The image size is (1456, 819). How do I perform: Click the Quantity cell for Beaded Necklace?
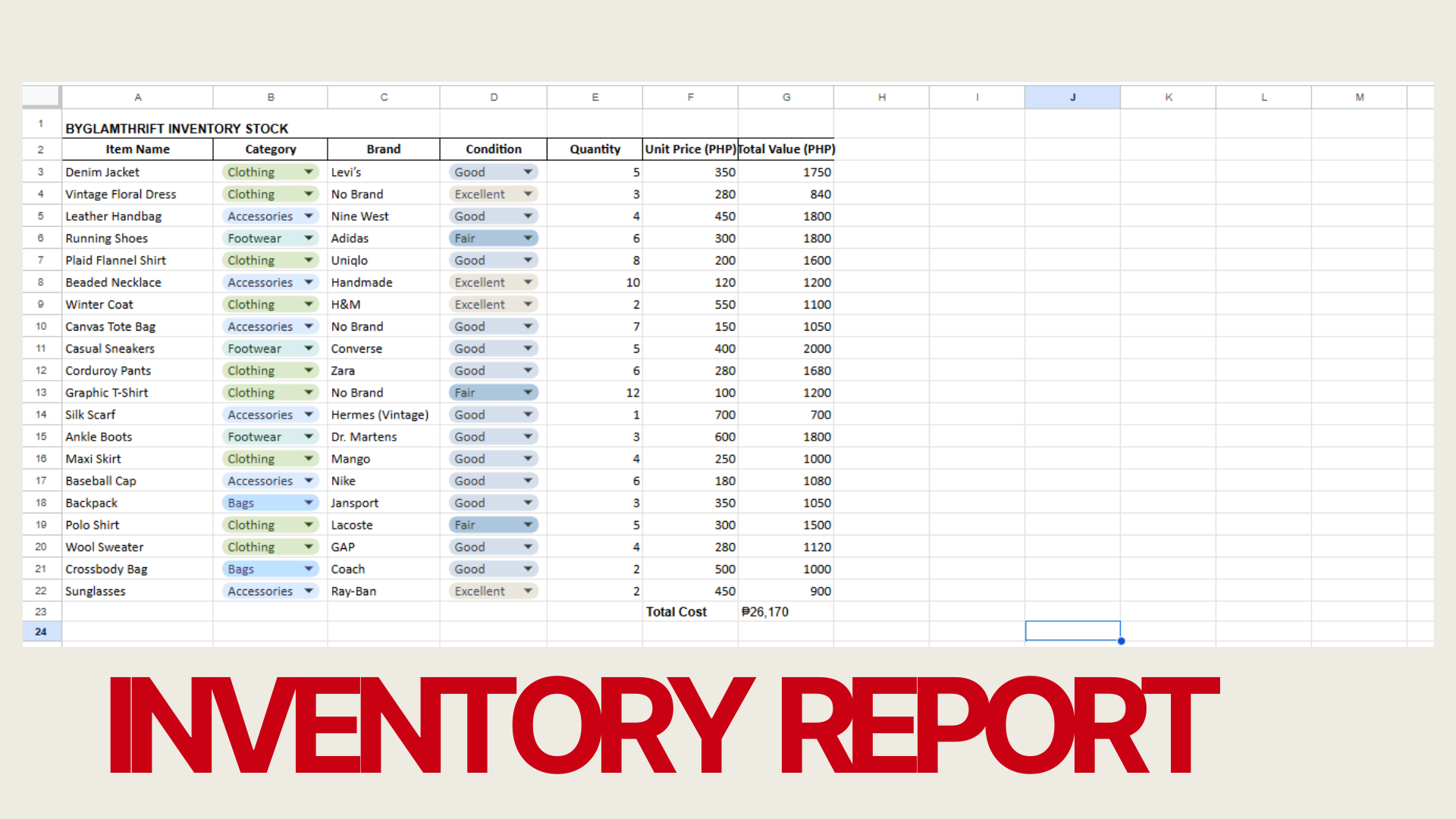(x=595, y=282)
